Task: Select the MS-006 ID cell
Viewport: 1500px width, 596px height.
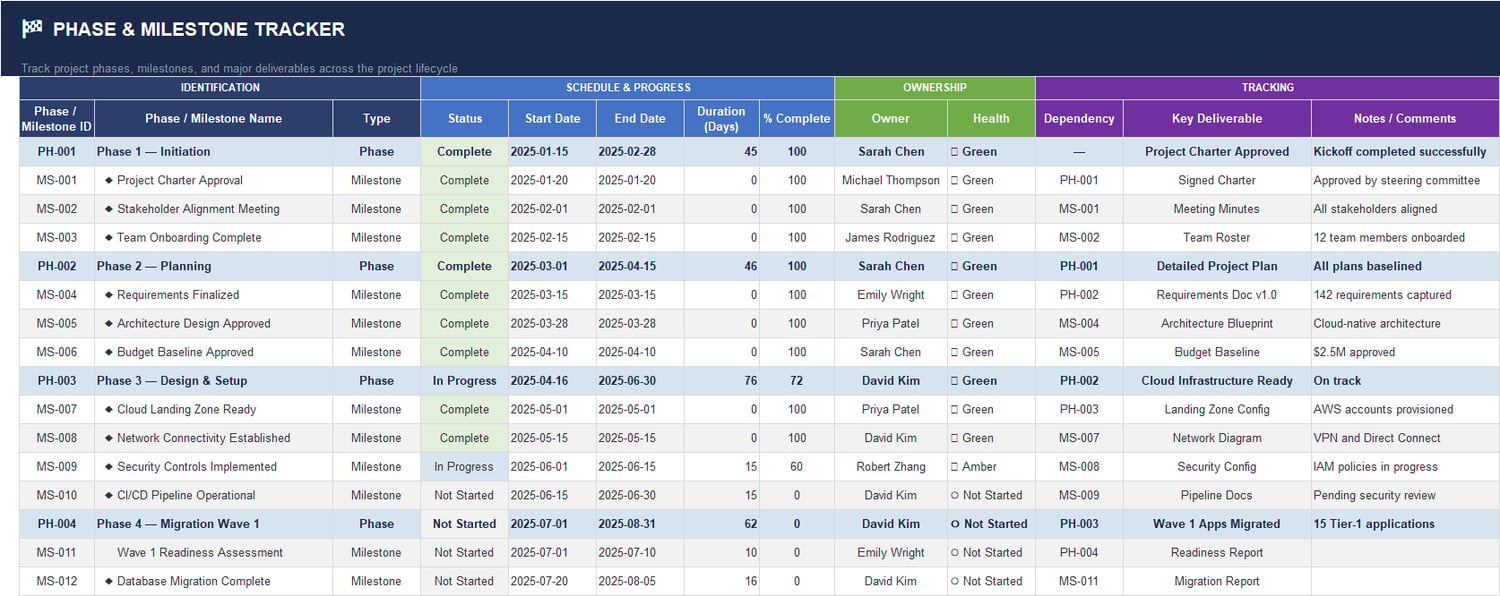Action: [56, 352]
